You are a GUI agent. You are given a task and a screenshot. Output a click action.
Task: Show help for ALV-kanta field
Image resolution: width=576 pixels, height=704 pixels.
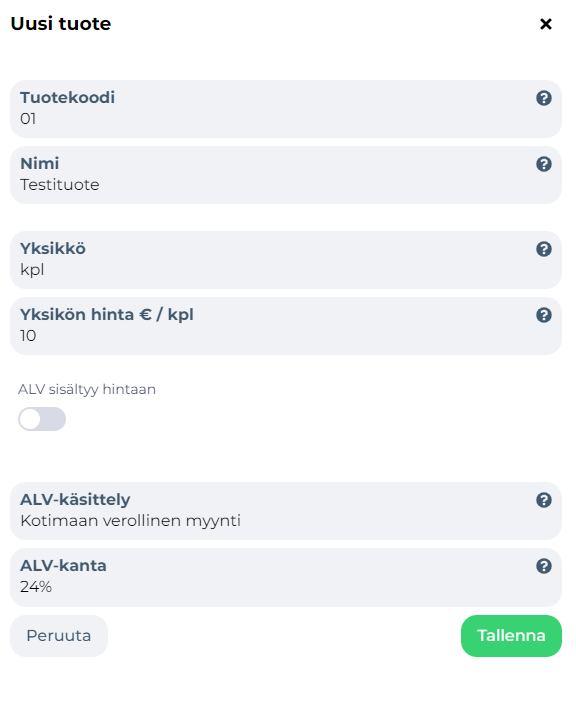pyautogui.click(x=544, y=566)
